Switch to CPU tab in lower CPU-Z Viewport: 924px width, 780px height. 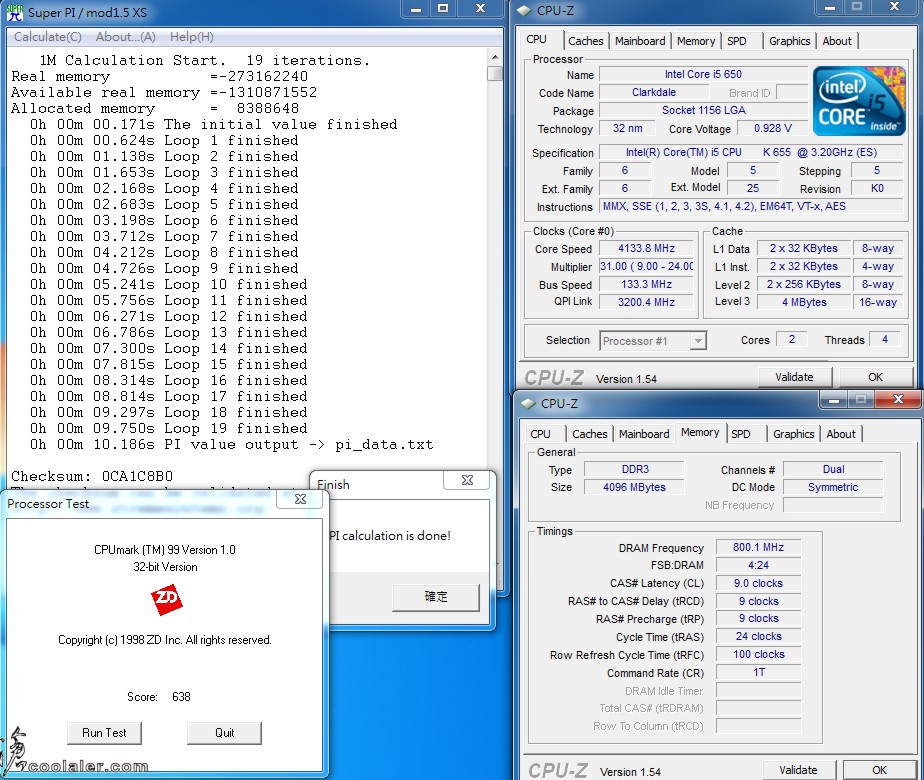pyautogui.click(x=540, y=434)
